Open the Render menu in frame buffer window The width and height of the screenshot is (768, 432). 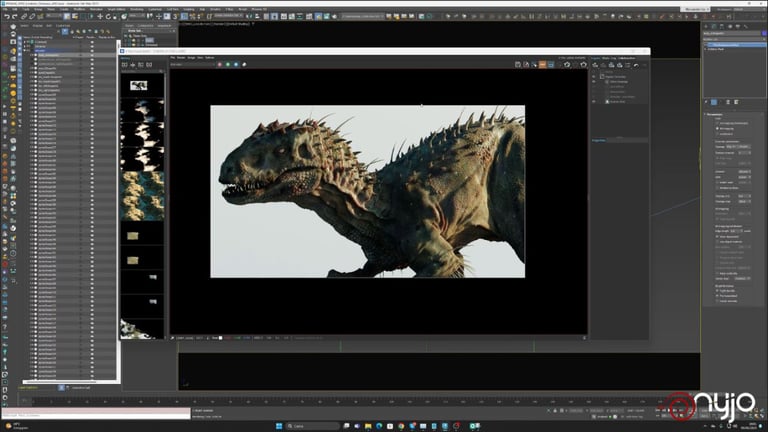(x=181, y=58)
